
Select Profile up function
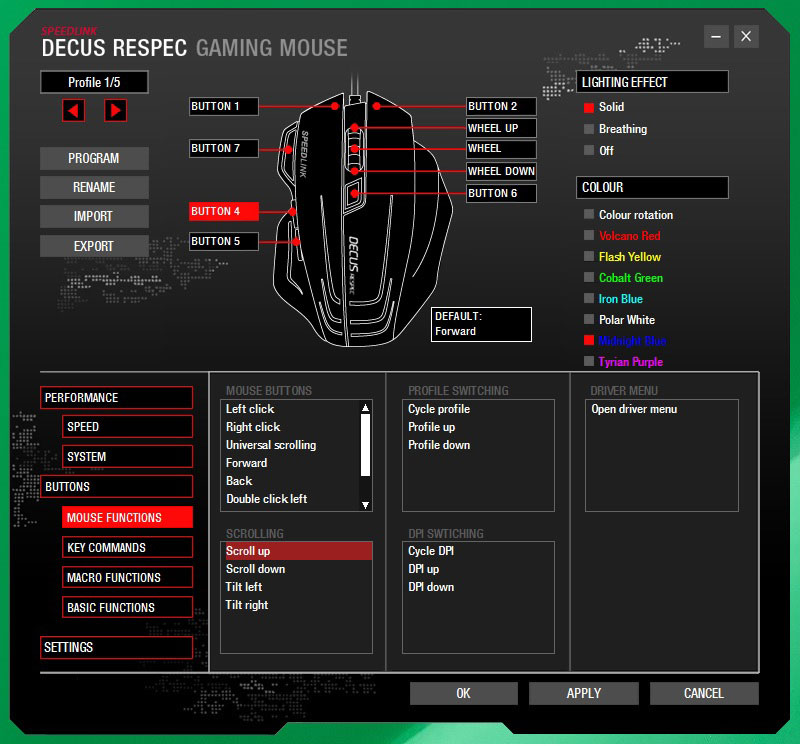[479, 427]
